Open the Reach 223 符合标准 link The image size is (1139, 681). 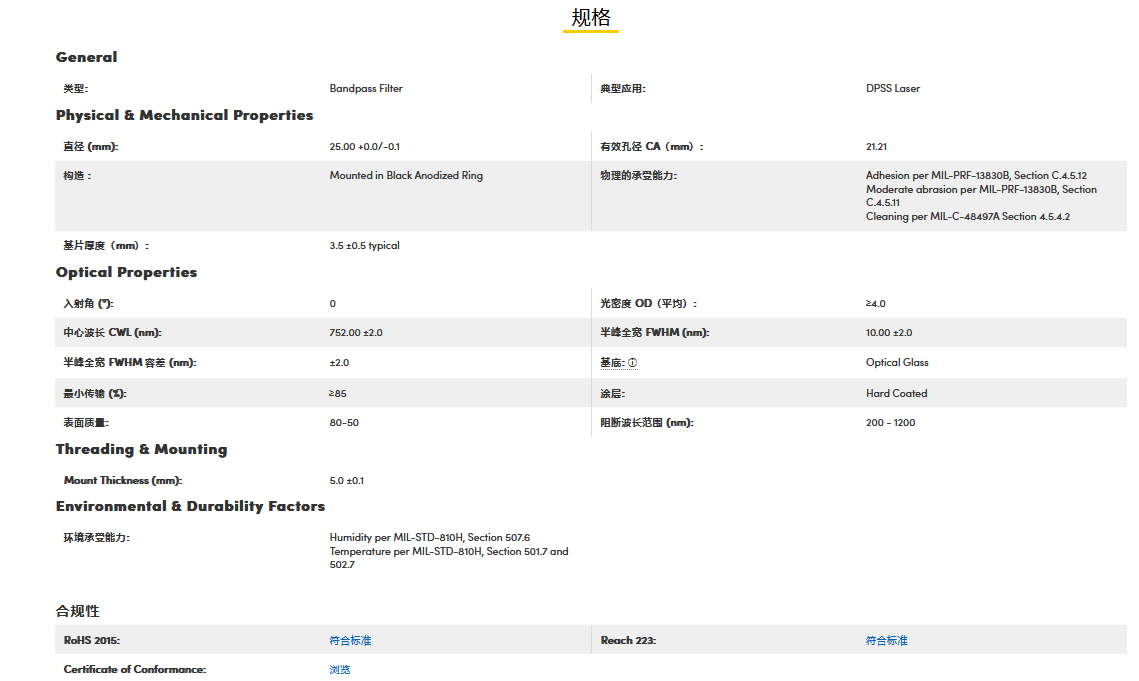click(x=886, y=640)
